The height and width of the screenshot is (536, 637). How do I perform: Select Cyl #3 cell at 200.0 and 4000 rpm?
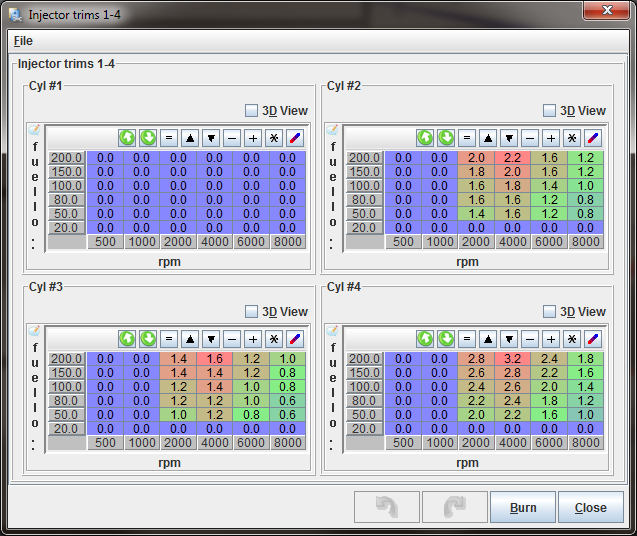(214, 359)
